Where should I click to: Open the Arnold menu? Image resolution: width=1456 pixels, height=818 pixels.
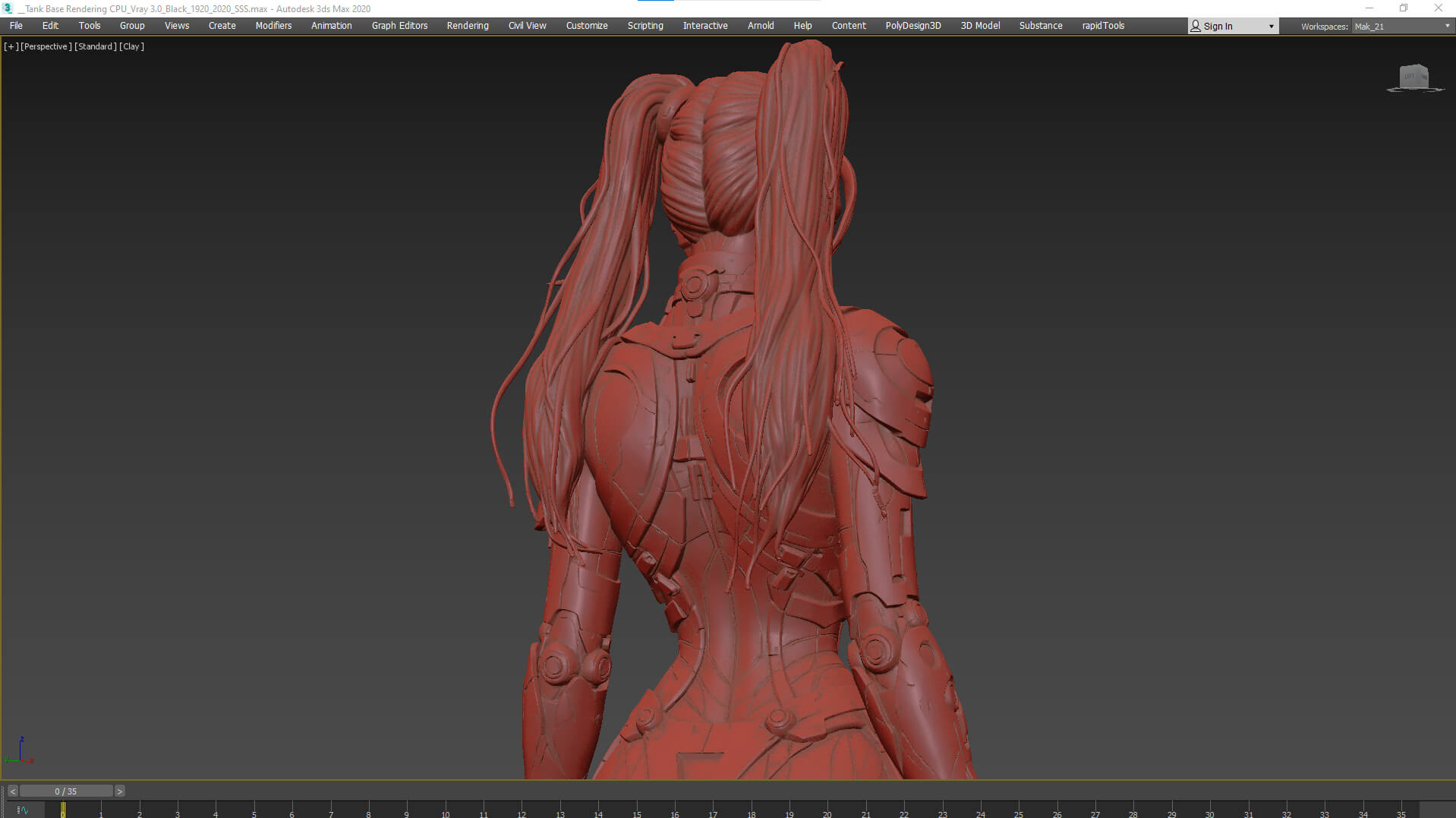(761, 26)
